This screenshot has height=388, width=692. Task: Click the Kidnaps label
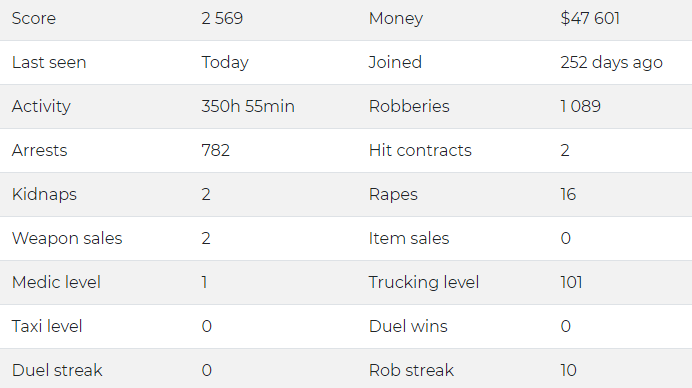[x=44, y=195]
